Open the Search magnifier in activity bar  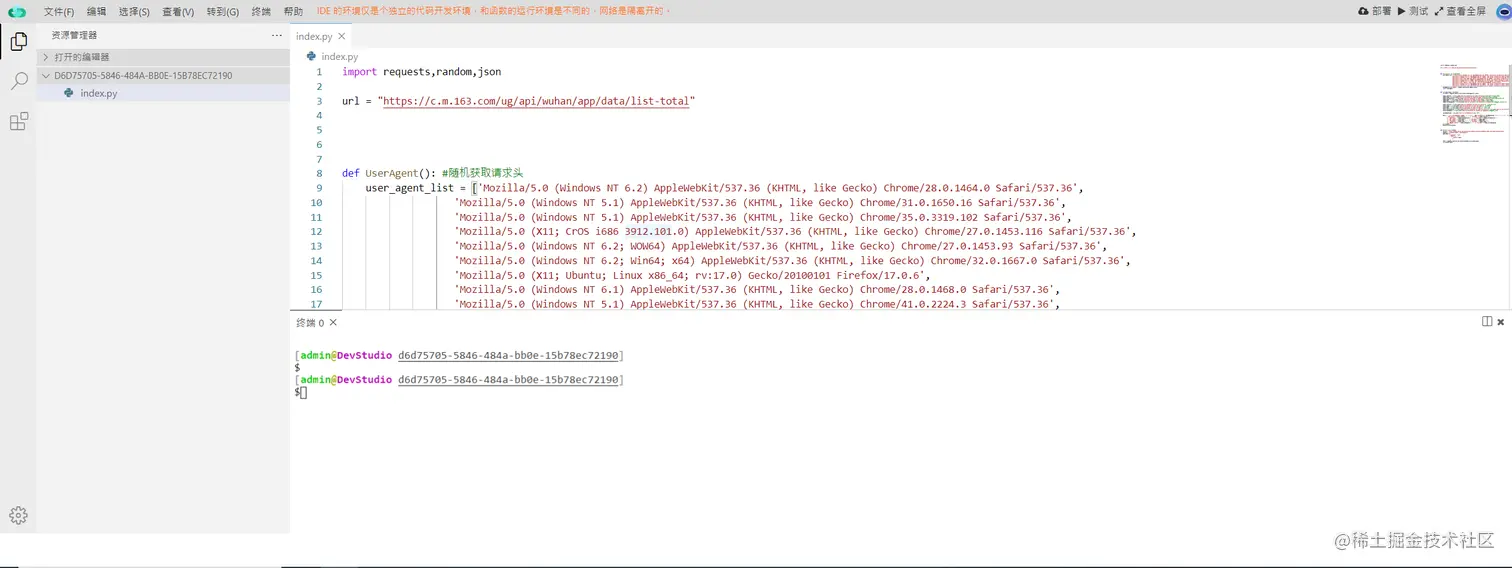pos(18,81)
